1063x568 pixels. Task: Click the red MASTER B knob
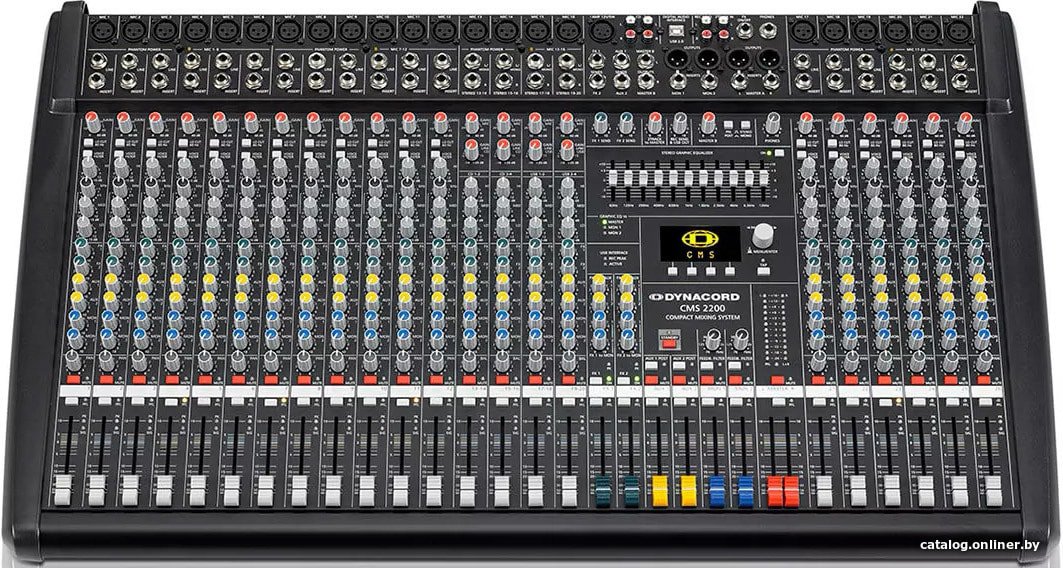tap(708, 123)
